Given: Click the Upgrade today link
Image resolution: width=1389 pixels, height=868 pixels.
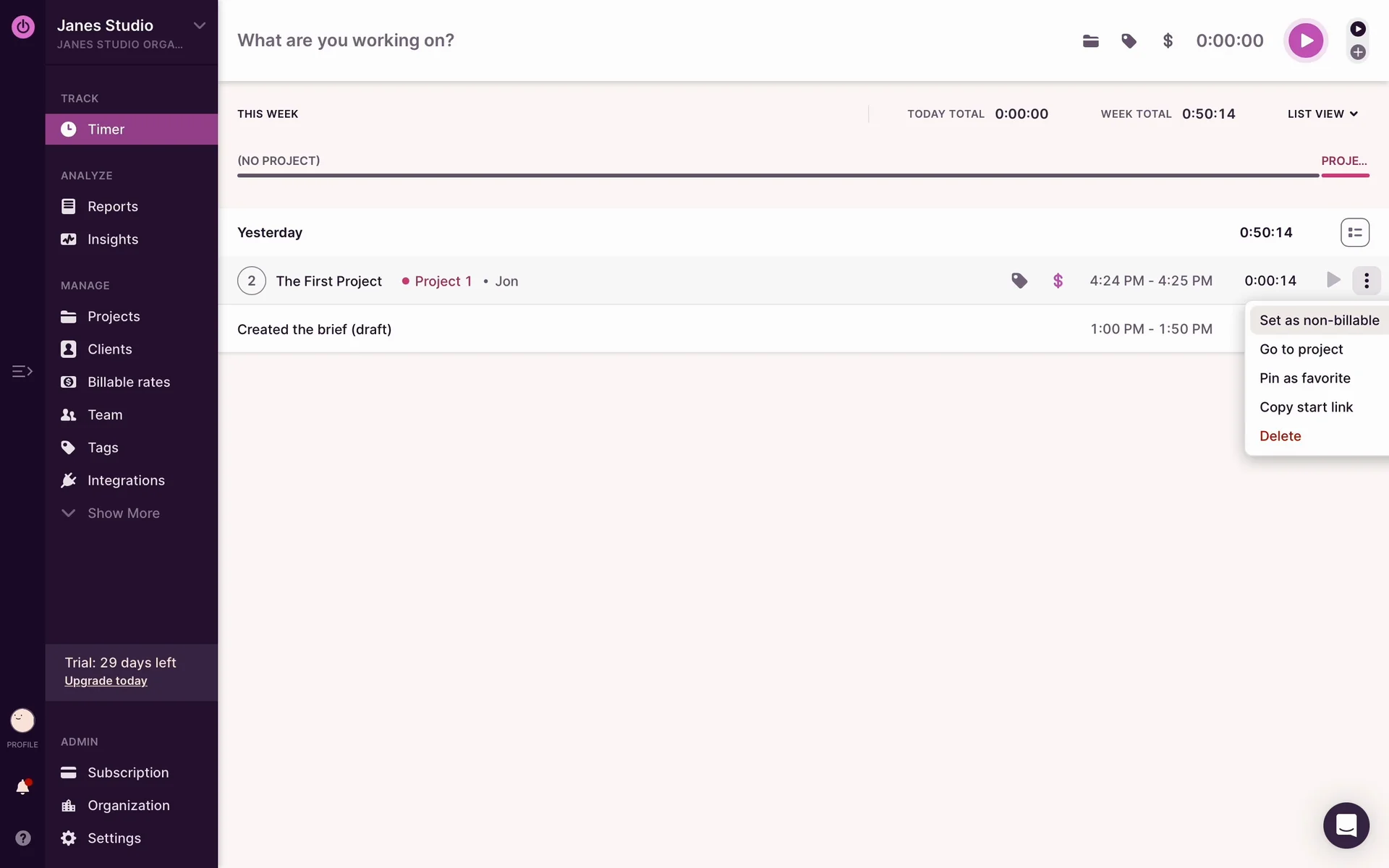Looking at the screenshot, I should pos(106,681).
